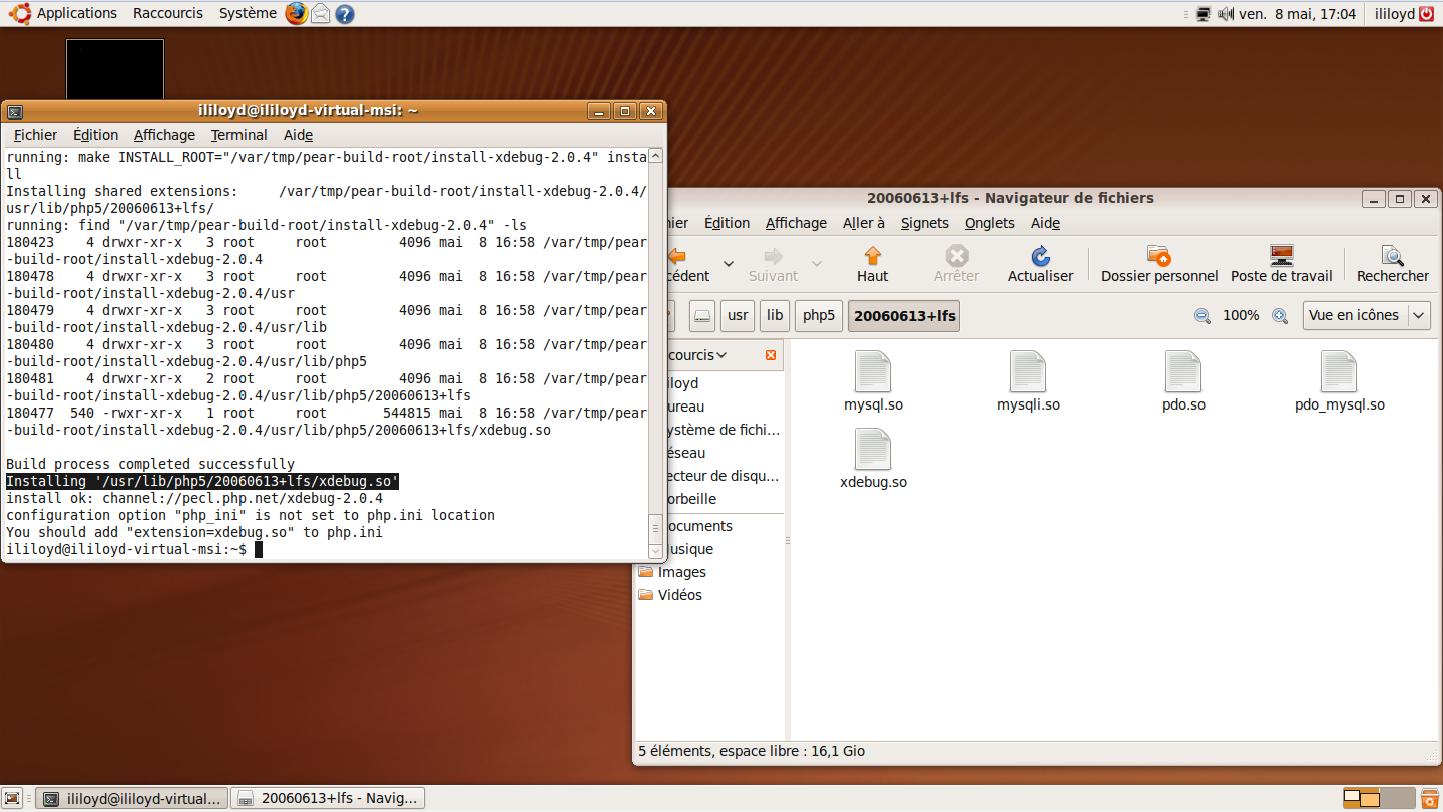The image size is (1443, 812).
Task: Zoom out with the minus magnifier icon
Action: [1202, 316]
